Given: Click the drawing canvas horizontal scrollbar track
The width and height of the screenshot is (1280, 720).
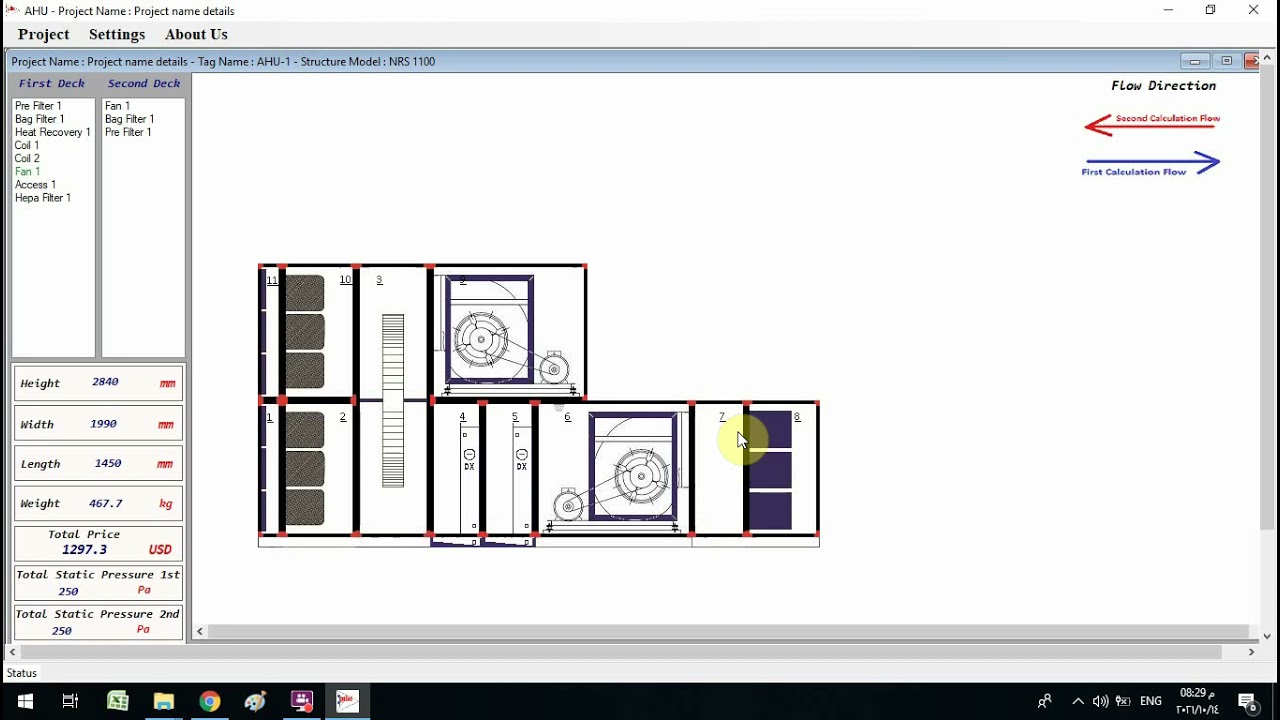Looking at the screenshot, I should (x=729, y=631).
